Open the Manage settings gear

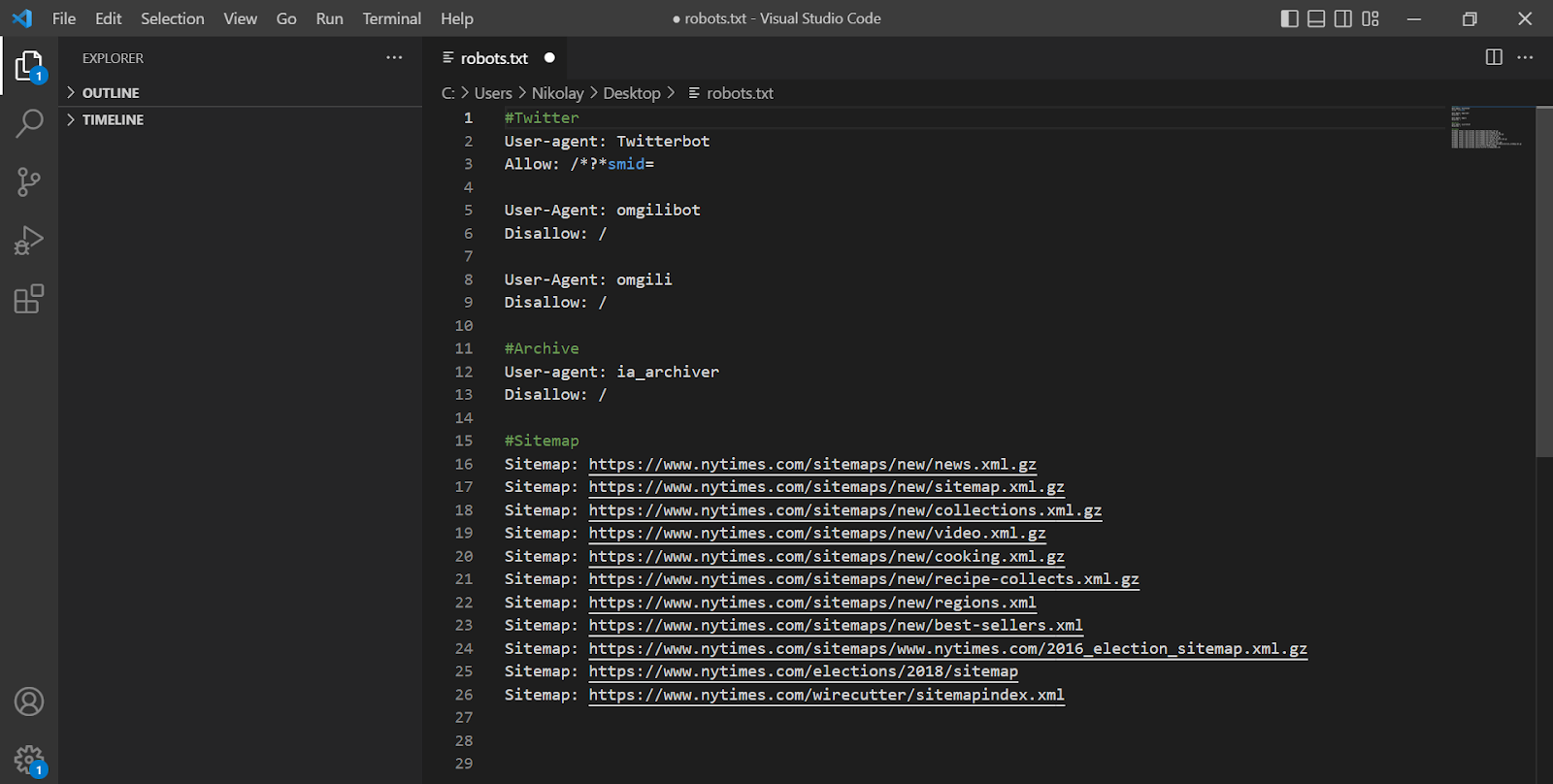point(29,760)
